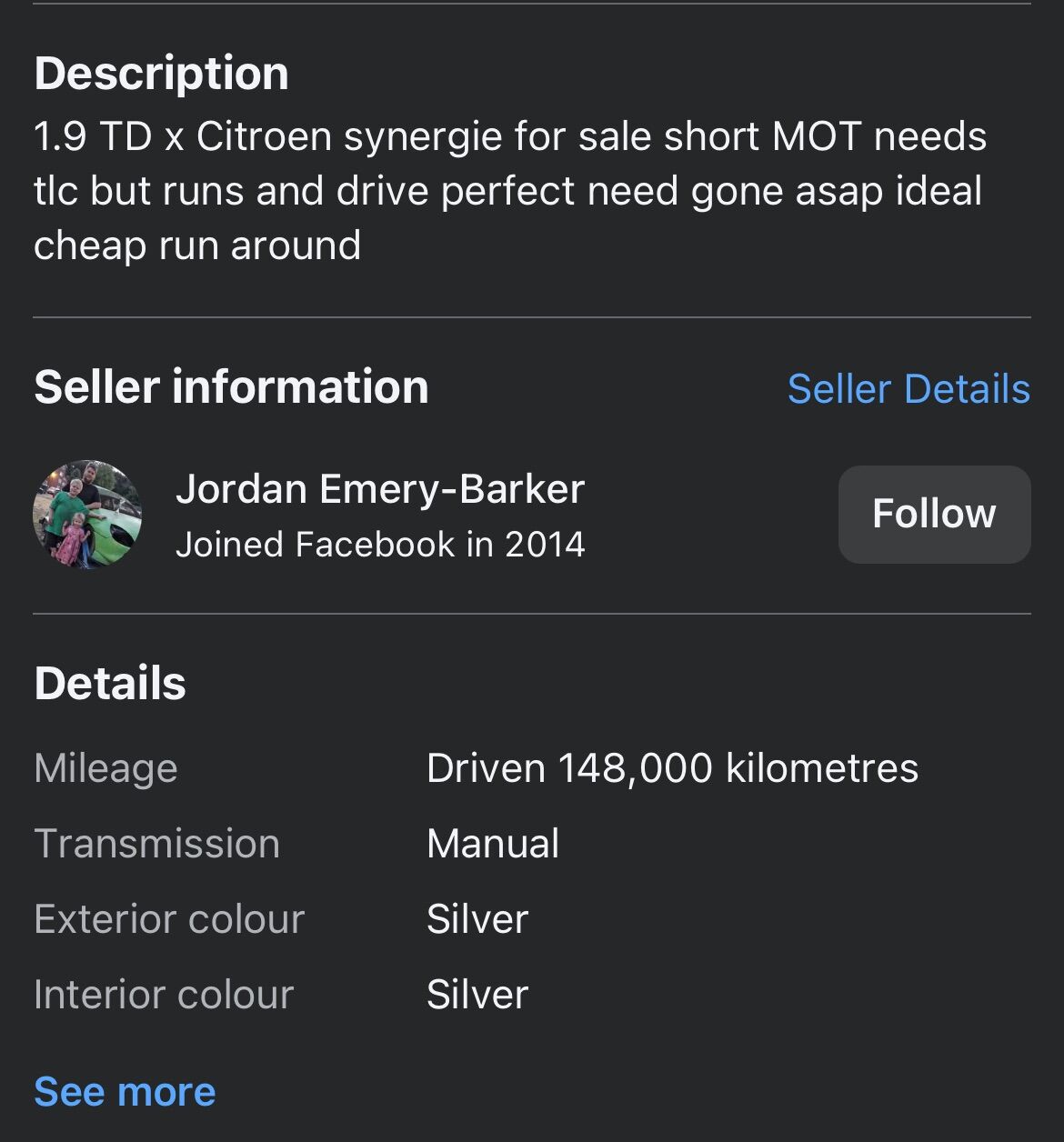Image resolution: width=1064 pixels, height=1142 pixels.
Task: Tap the name Jordan Emery-Barker
Action: pyautogui.click(x=380, y=489)
